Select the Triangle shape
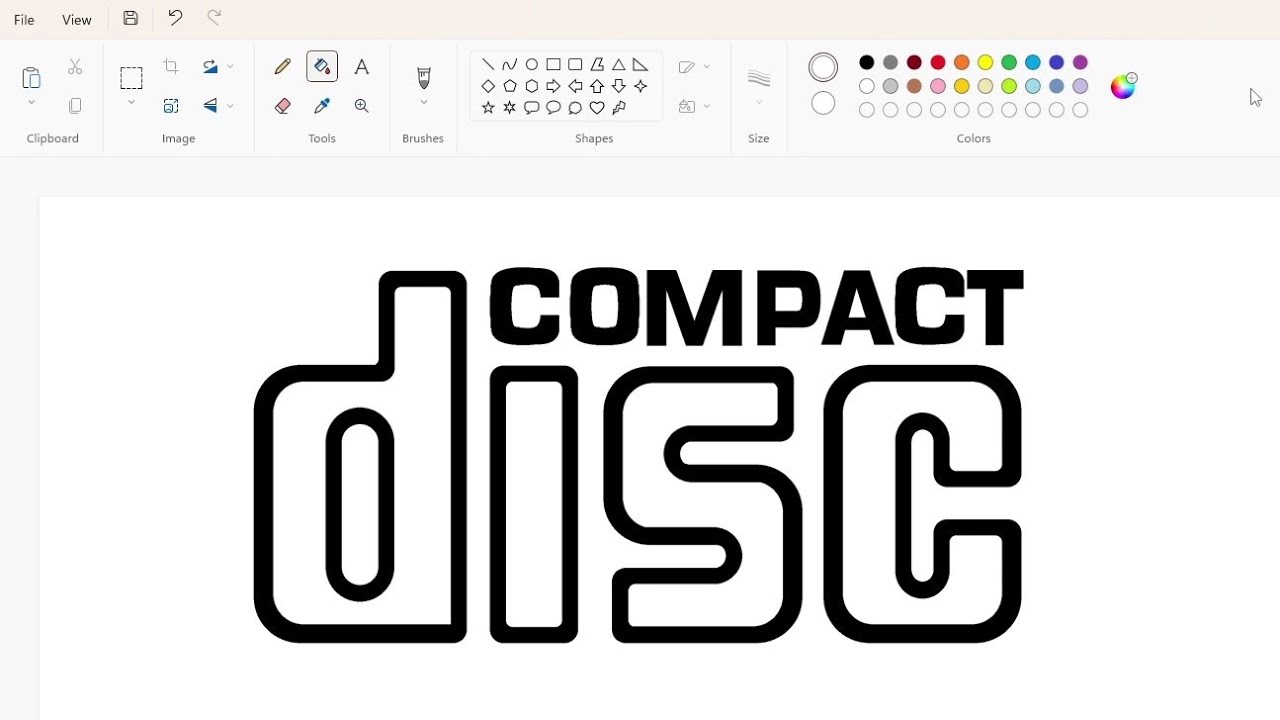Viewport: 1280px width, 720px height. point(619,65)
